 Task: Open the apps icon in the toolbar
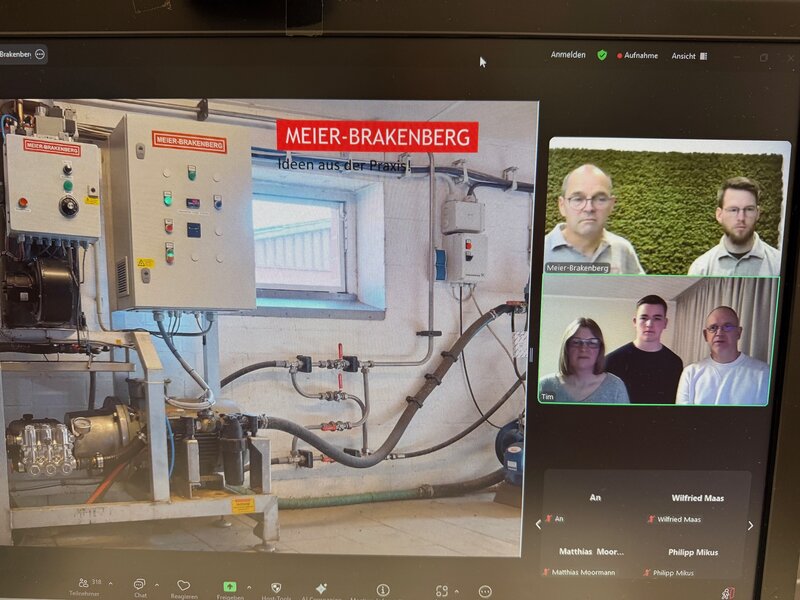(442, 591)
